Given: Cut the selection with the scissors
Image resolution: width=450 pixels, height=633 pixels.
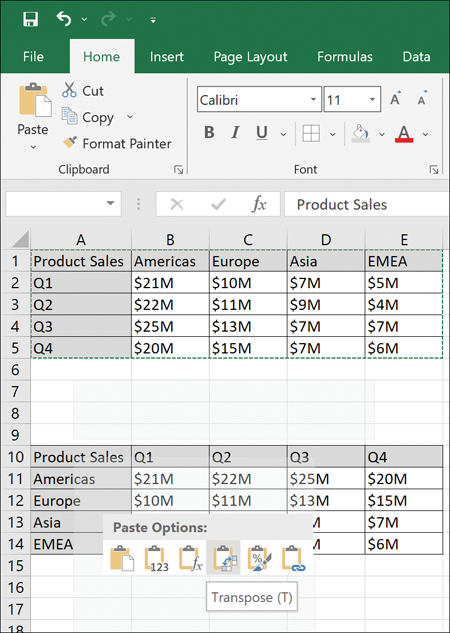Looking at the screenshot, I should click(83, 90).
